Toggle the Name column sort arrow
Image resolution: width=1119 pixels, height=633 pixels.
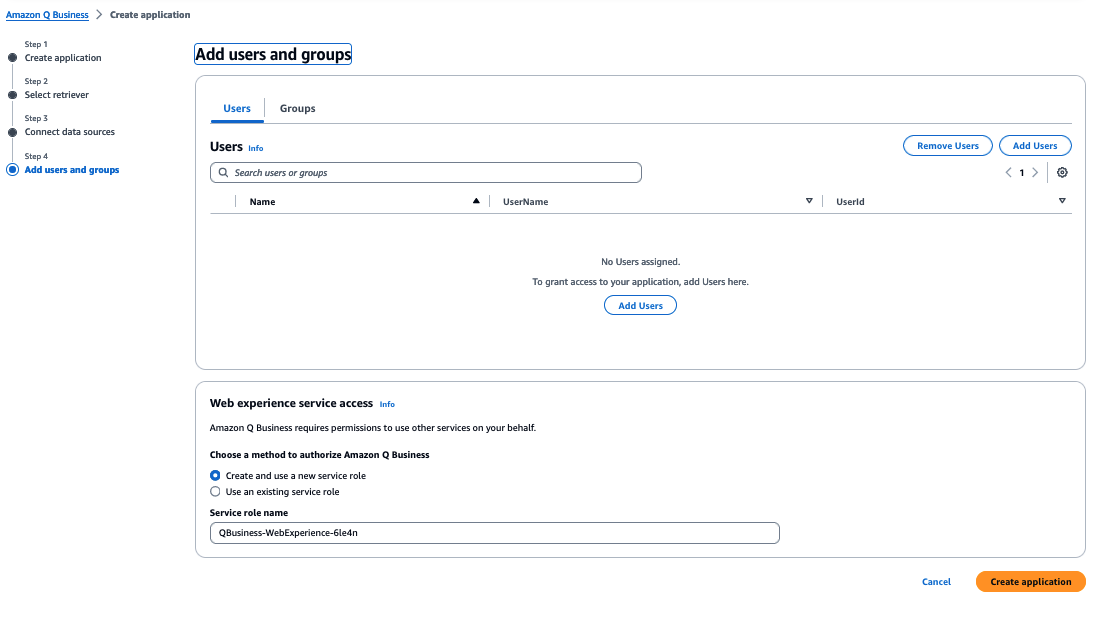click(x=476, y=200)
